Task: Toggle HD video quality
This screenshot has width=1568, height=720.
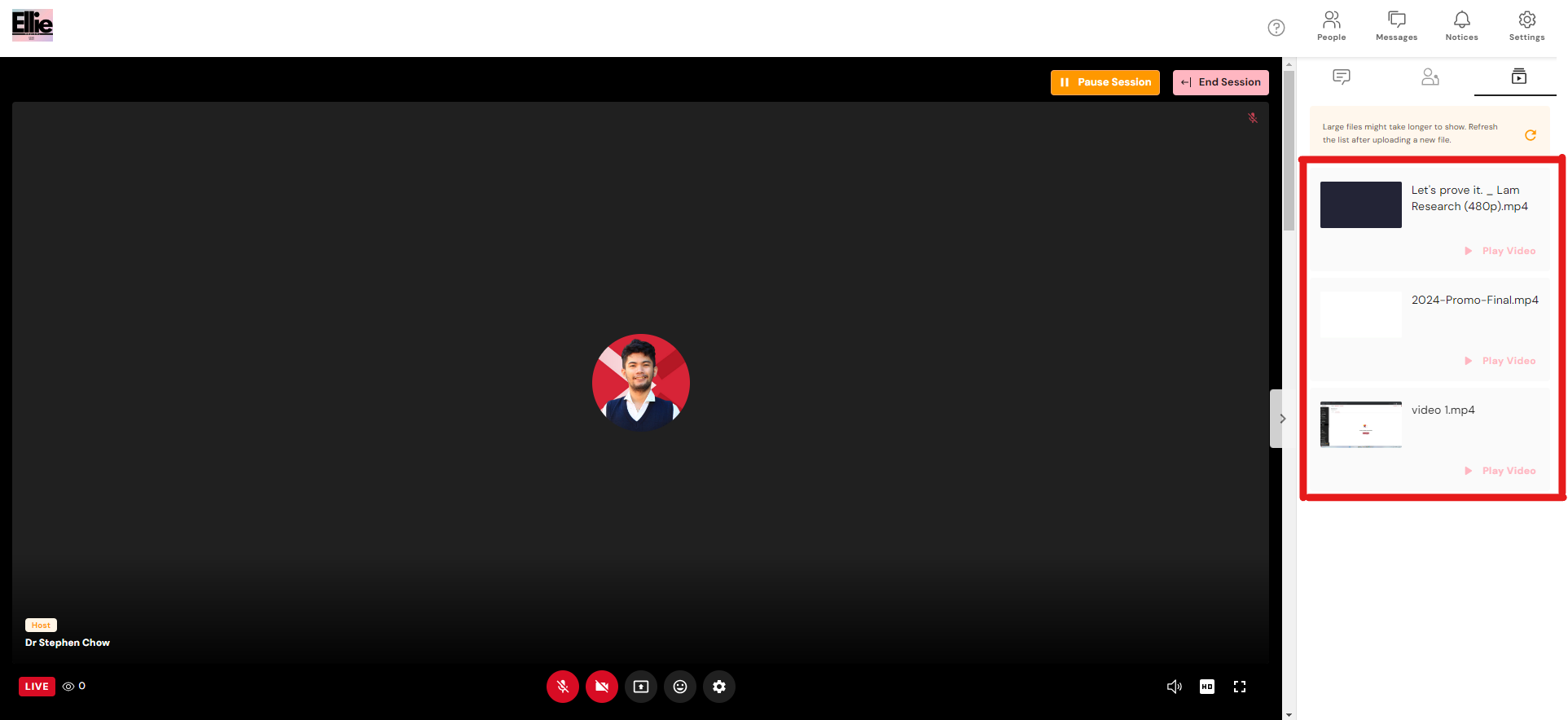Action: [1207, 687]
